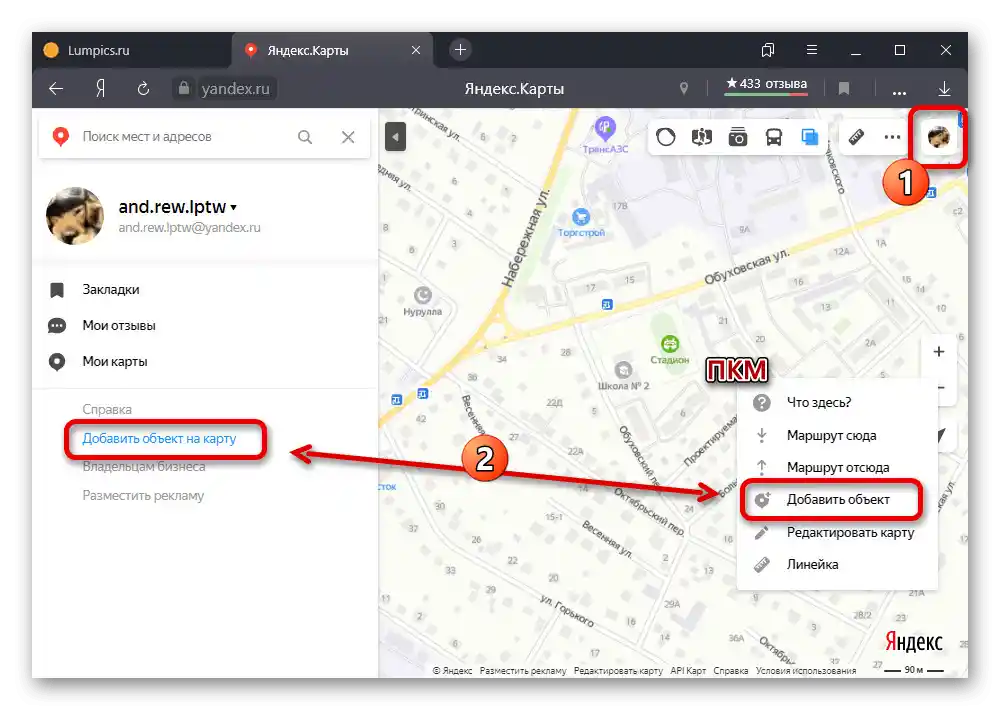Click the Набережная ул. street label

(524, 238)
